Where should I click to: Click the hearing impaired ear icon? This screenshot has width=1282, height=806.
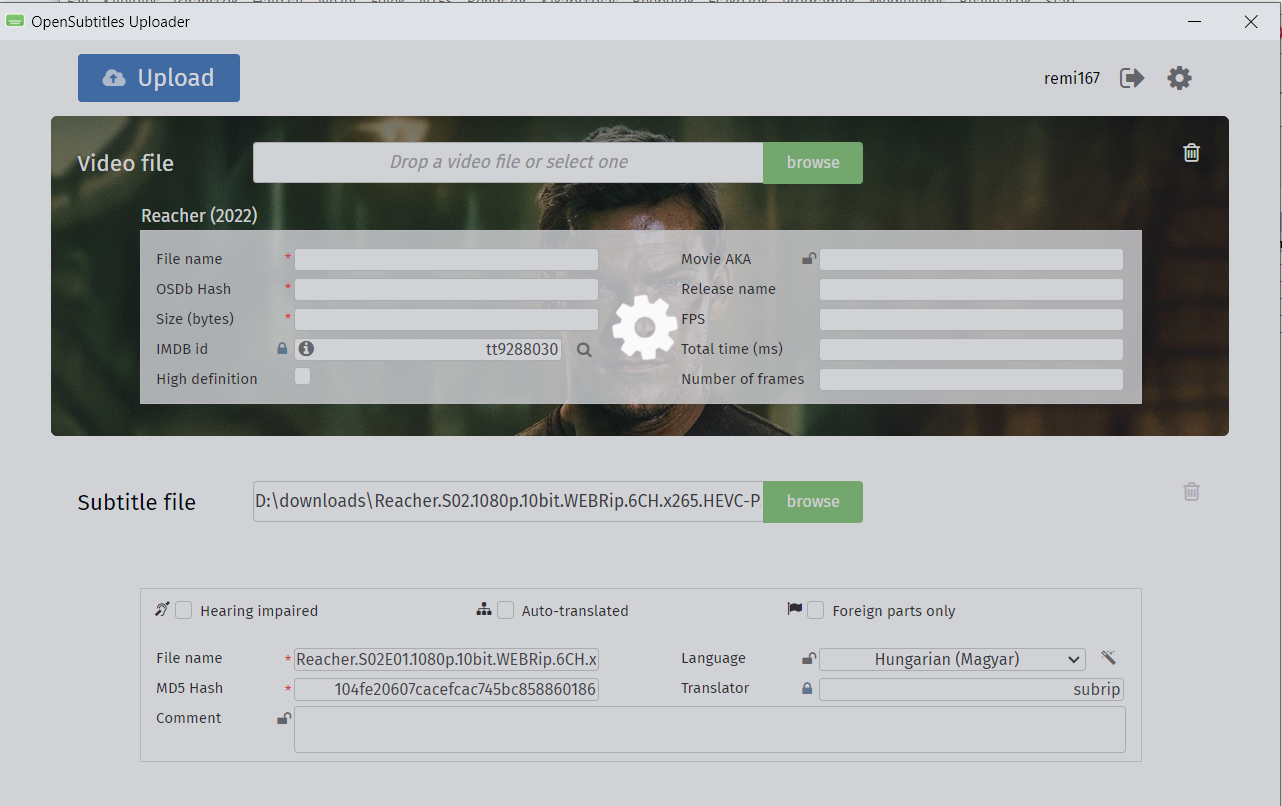[162, 609]
